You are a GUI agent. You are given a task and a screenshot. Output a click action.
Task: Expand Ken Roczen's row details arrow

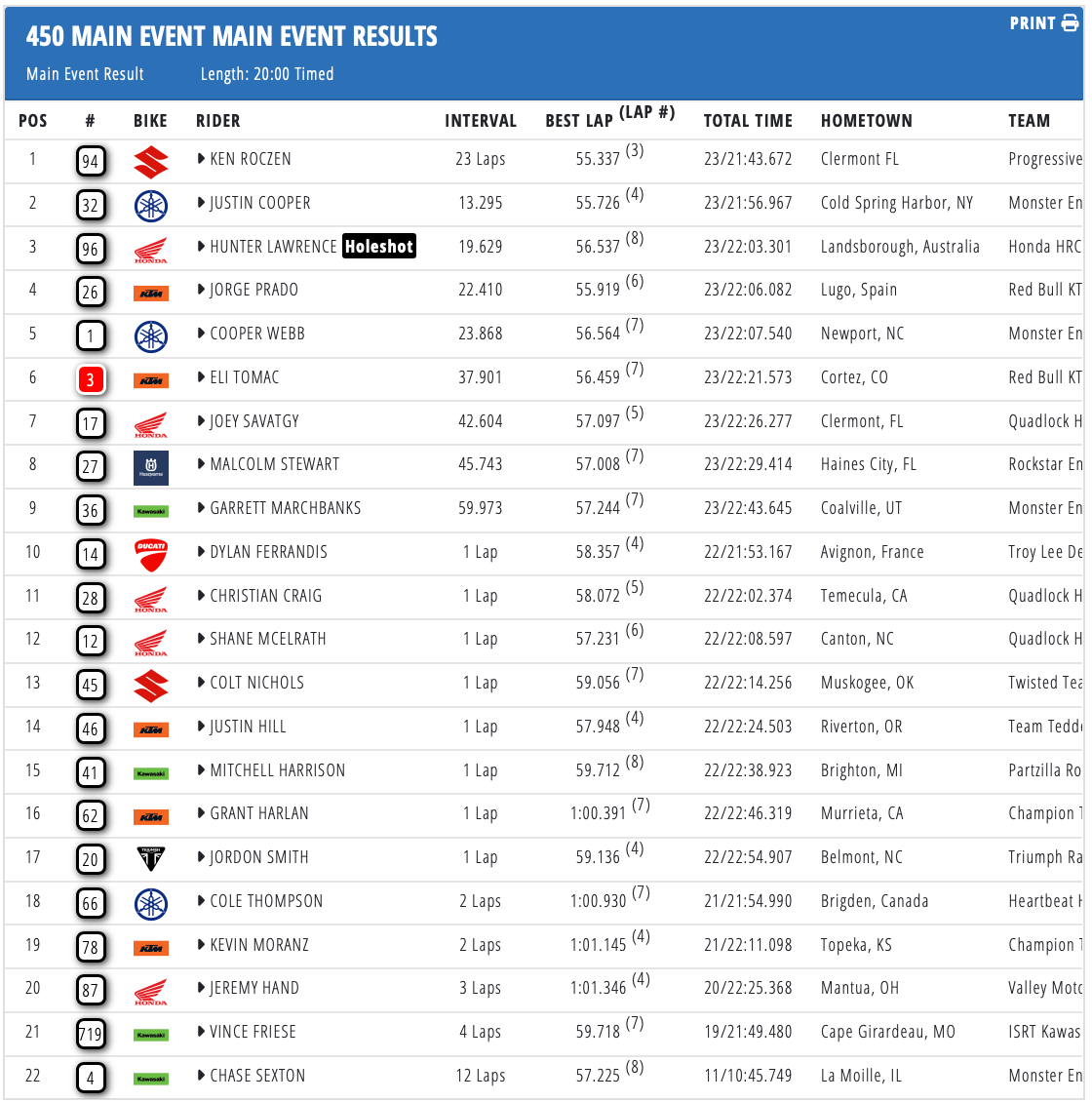[x=202, y=159]
